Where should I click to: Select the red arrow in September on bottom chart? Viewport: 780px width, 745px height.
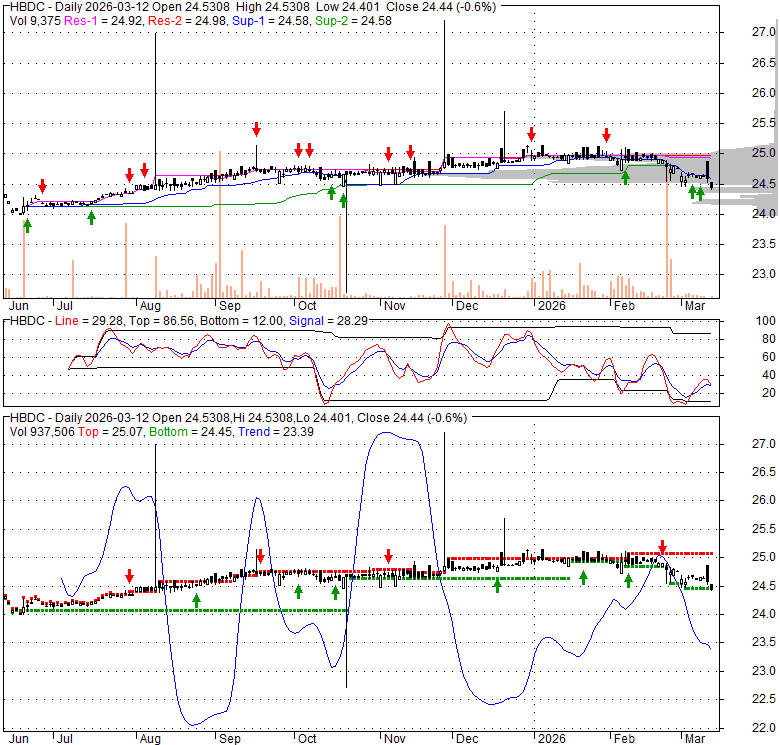coord(259,556)
